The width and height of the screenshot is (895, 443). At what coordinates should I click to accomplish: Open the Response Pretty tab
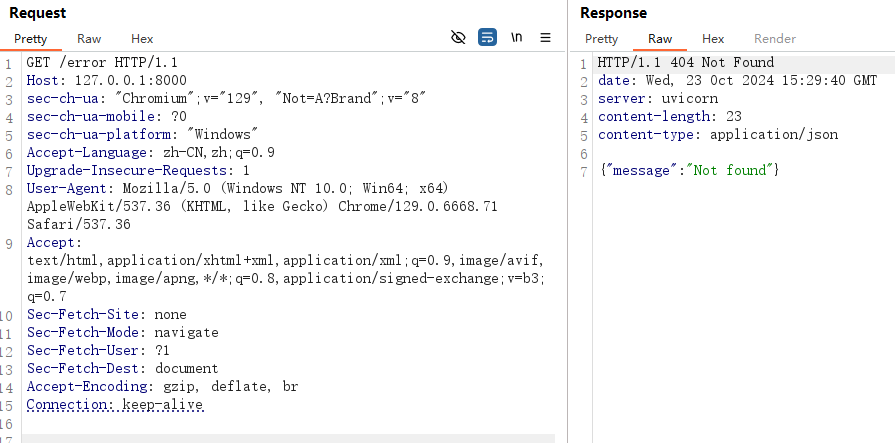pyautogui.click(x=601, y=39)
